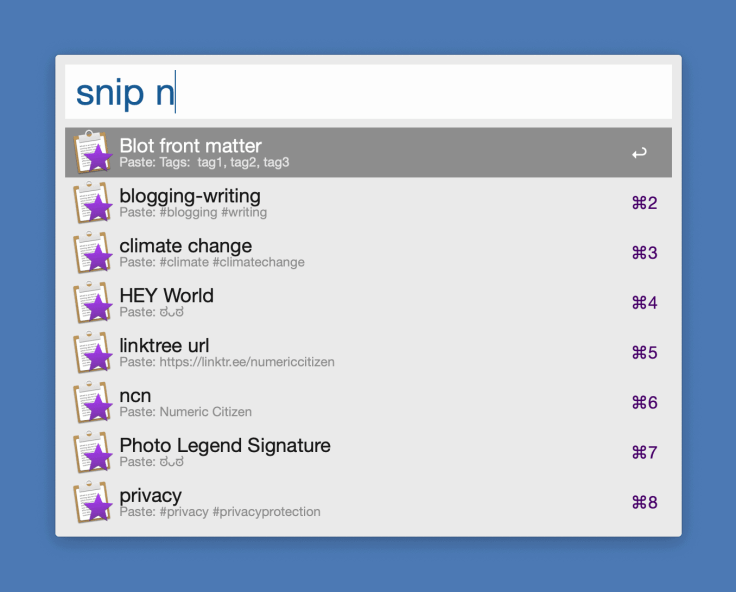
Task: Select the "climate change" snippet title
Action: click(185, 246)
